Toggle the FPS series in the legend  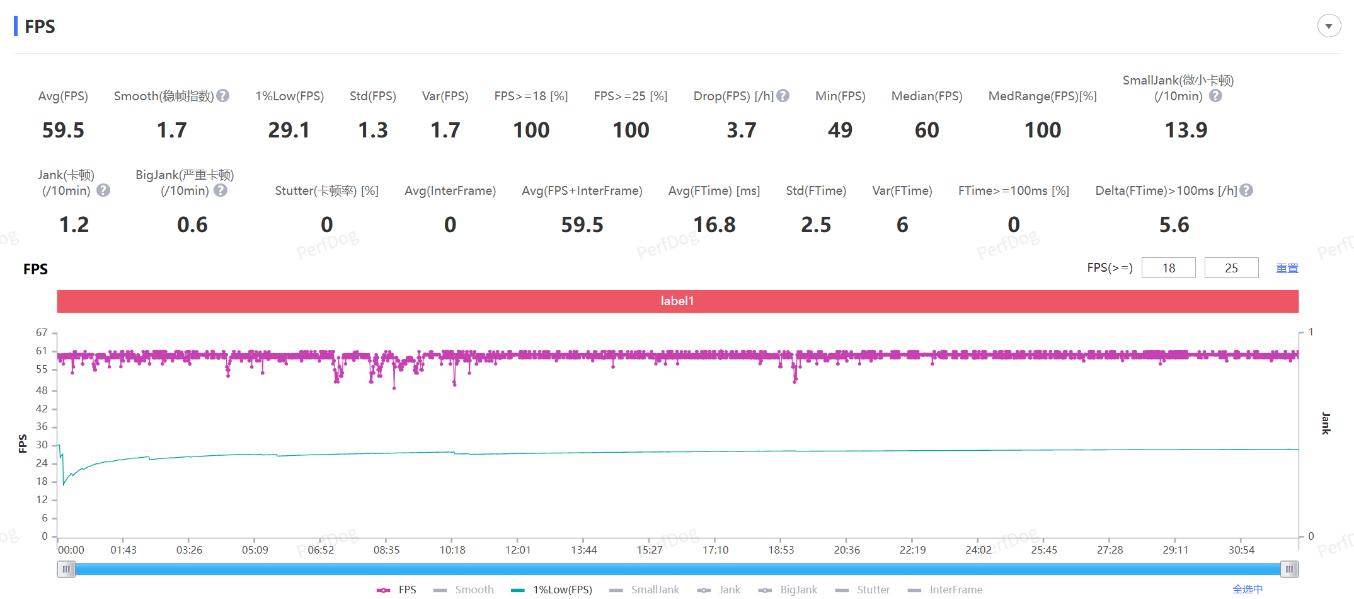click(397, 590)
